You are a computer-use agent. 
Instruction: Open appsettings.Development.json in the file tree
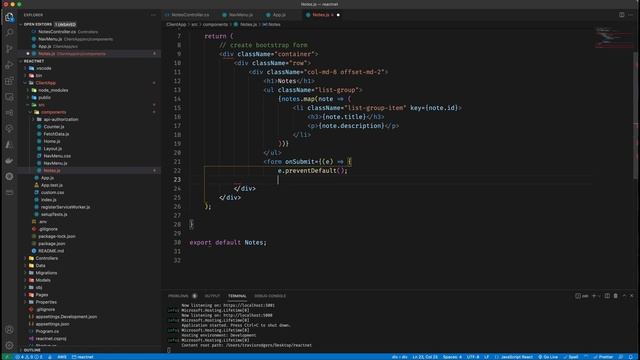tap(66, 317)
